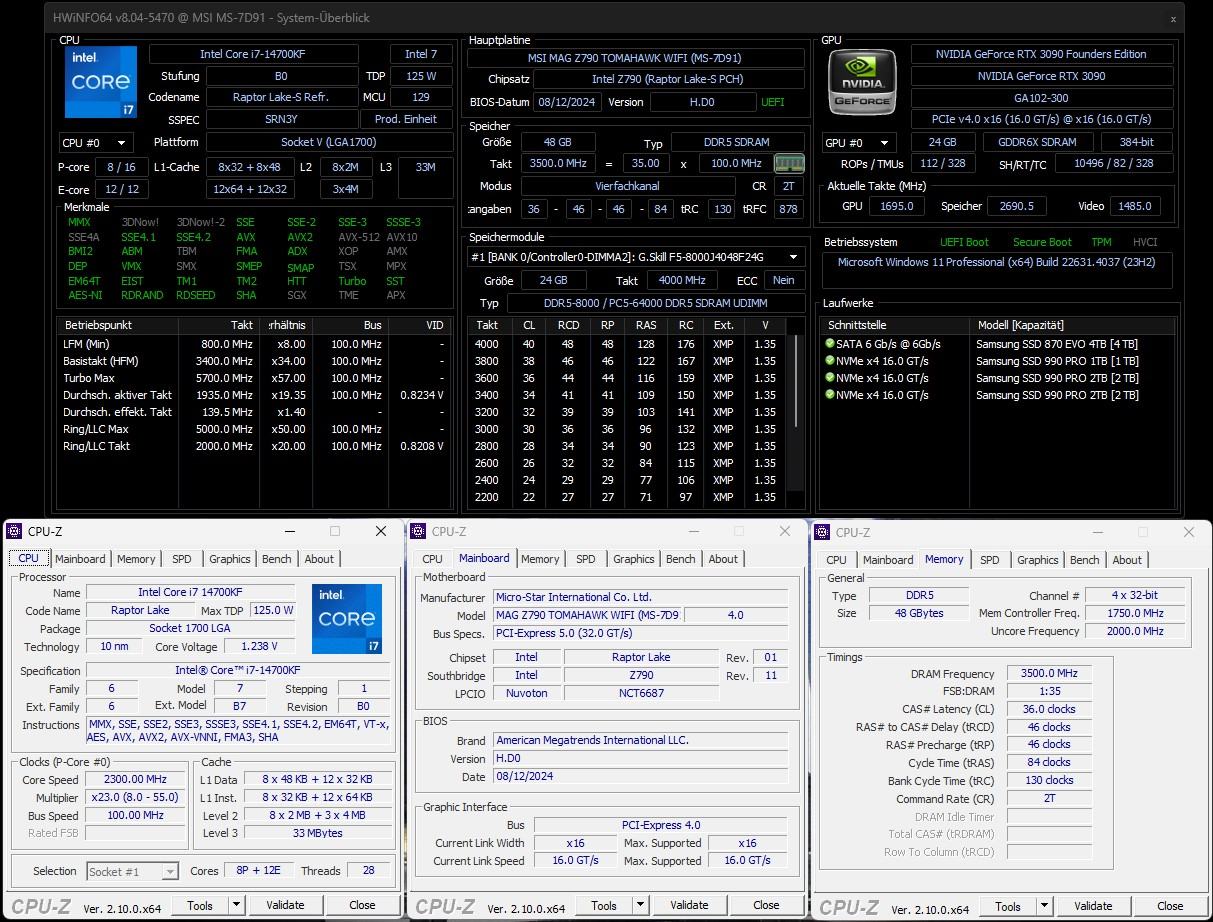The height and width of the screenshot is (922, 1213).
Task: Click the MSI MAG Z790 TOMAHAWK WIFI mainboard field
Action: [x=636, y=58]
